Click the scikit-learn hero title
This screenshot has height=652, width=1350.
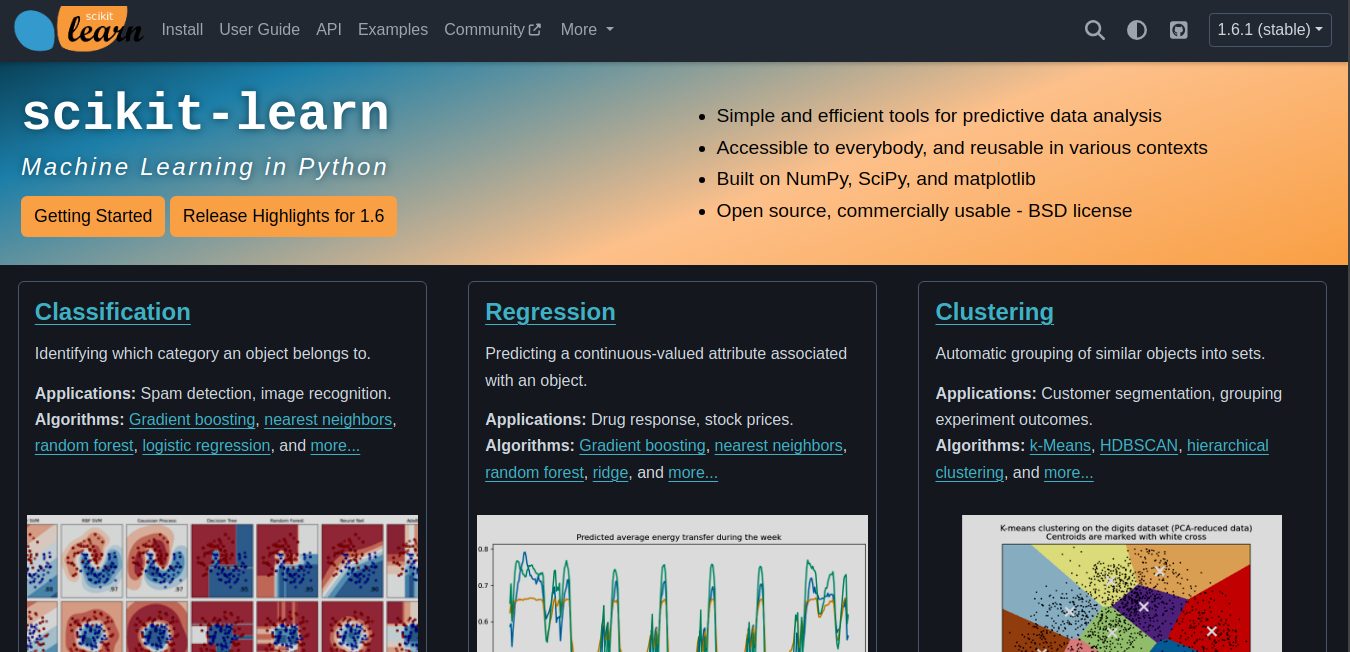click(x=205, y=114)
